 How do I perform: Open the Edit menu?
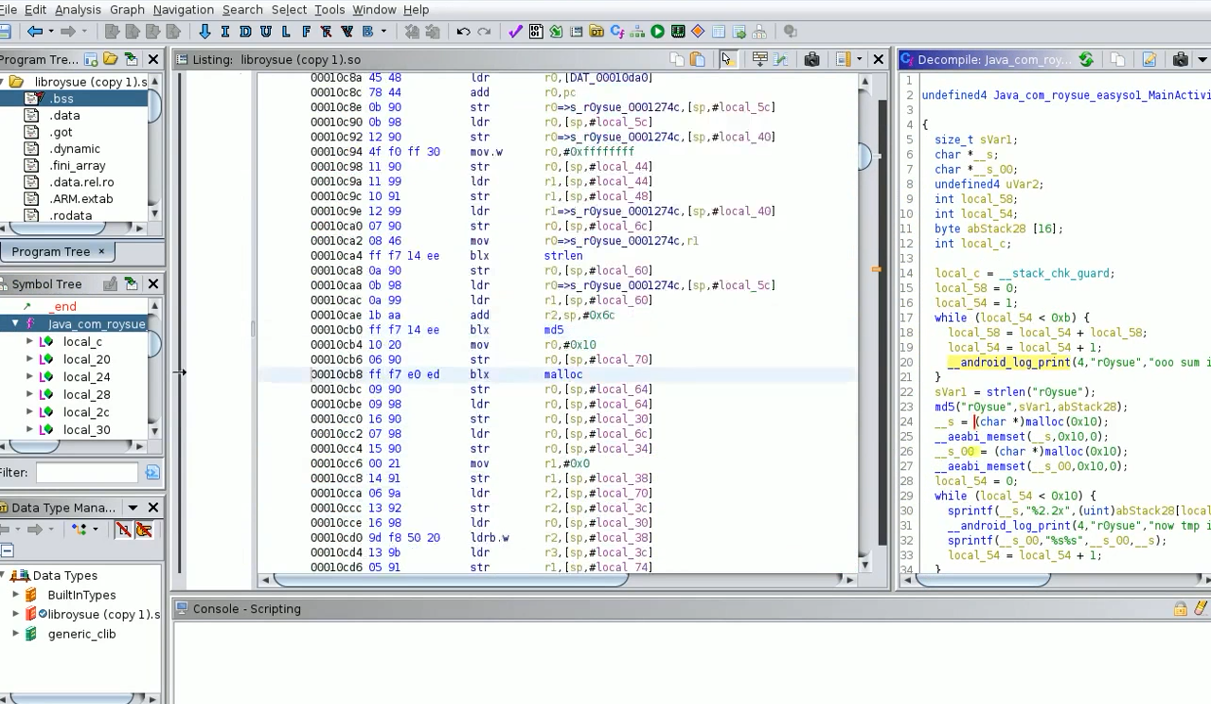(35, 9)
